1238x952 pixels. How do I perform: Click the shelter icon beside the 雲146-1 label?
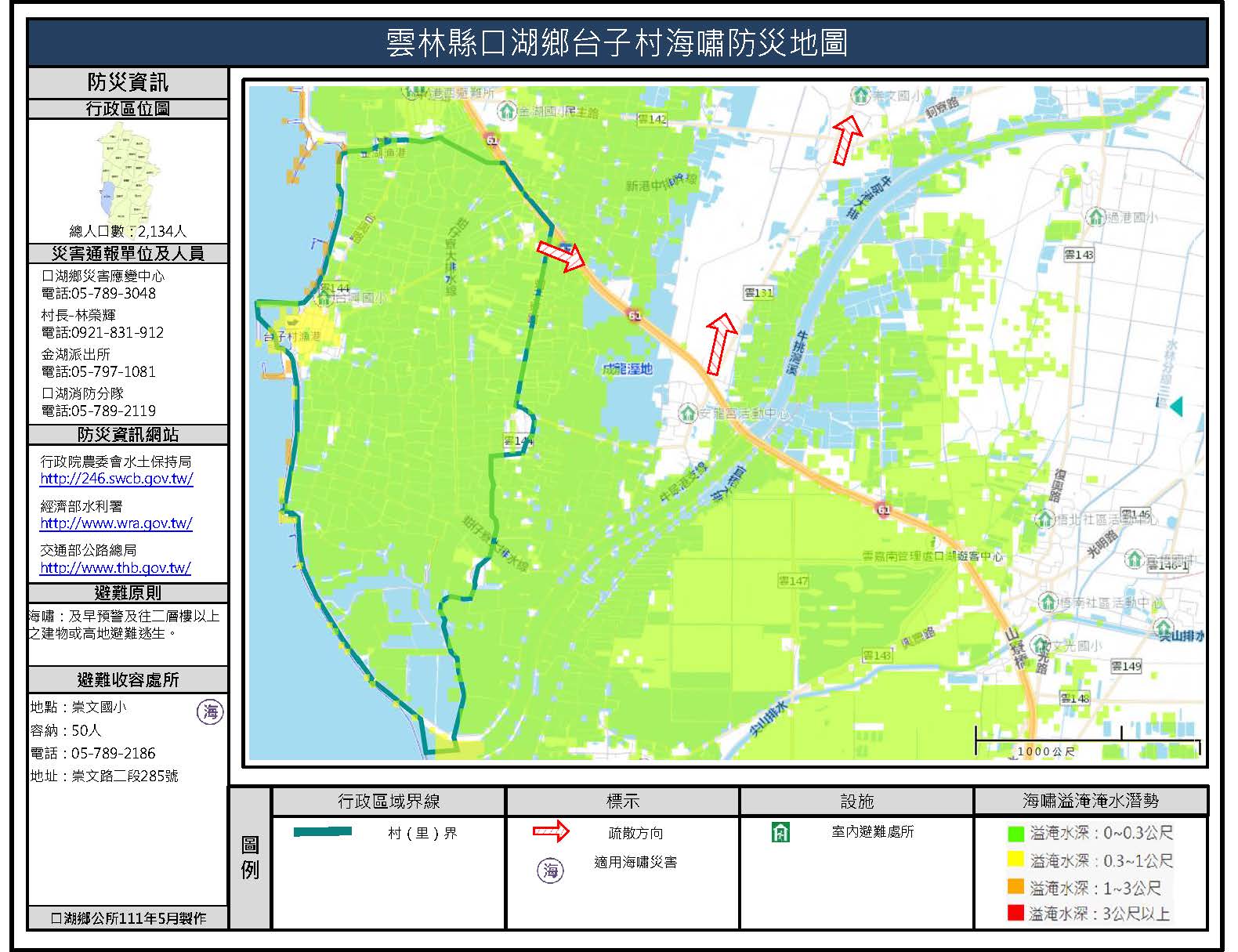pyautogui.click(x=1135, y=559)
